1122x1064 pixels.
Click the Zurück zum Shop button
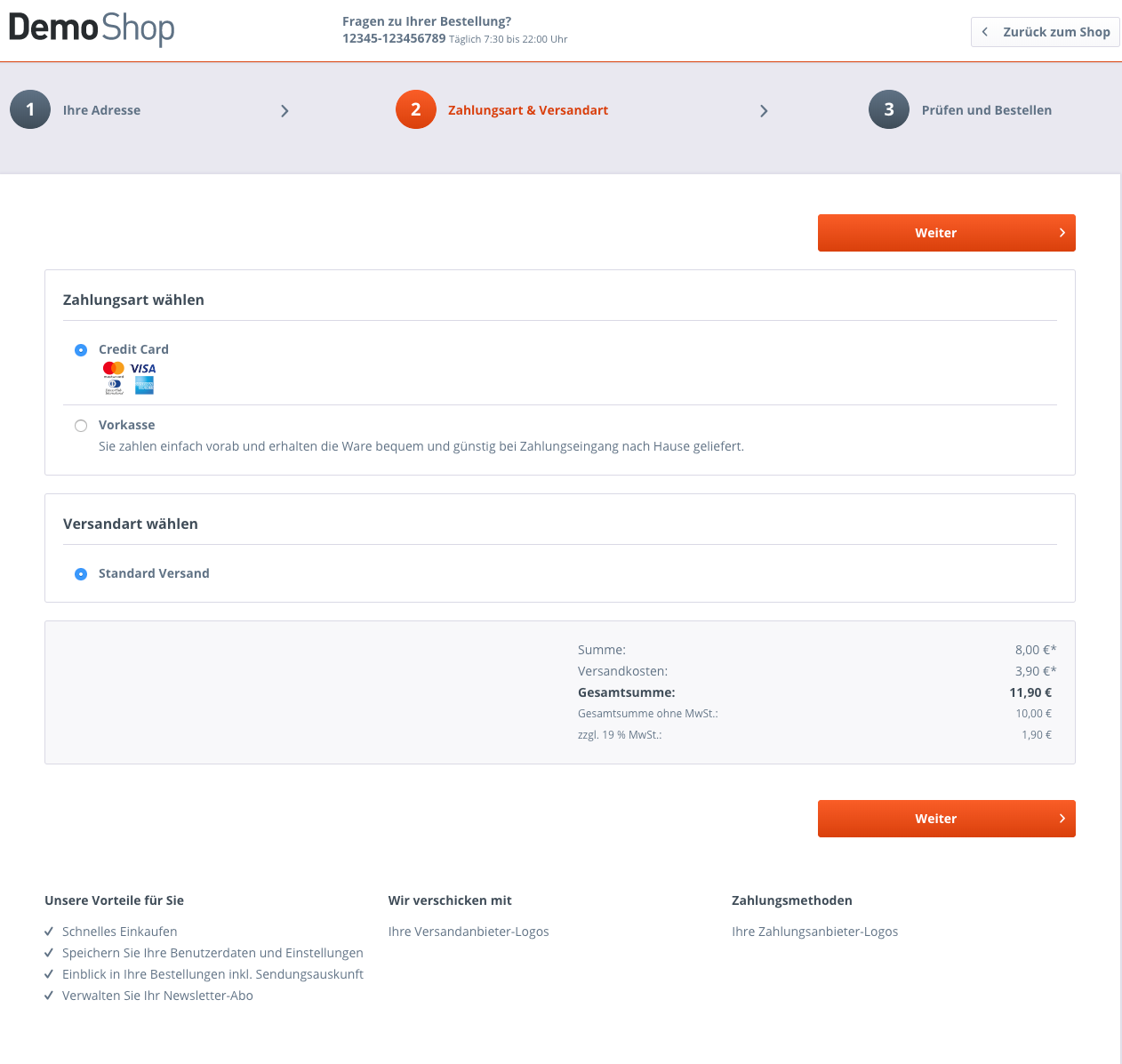click(x=1046, y=32)
